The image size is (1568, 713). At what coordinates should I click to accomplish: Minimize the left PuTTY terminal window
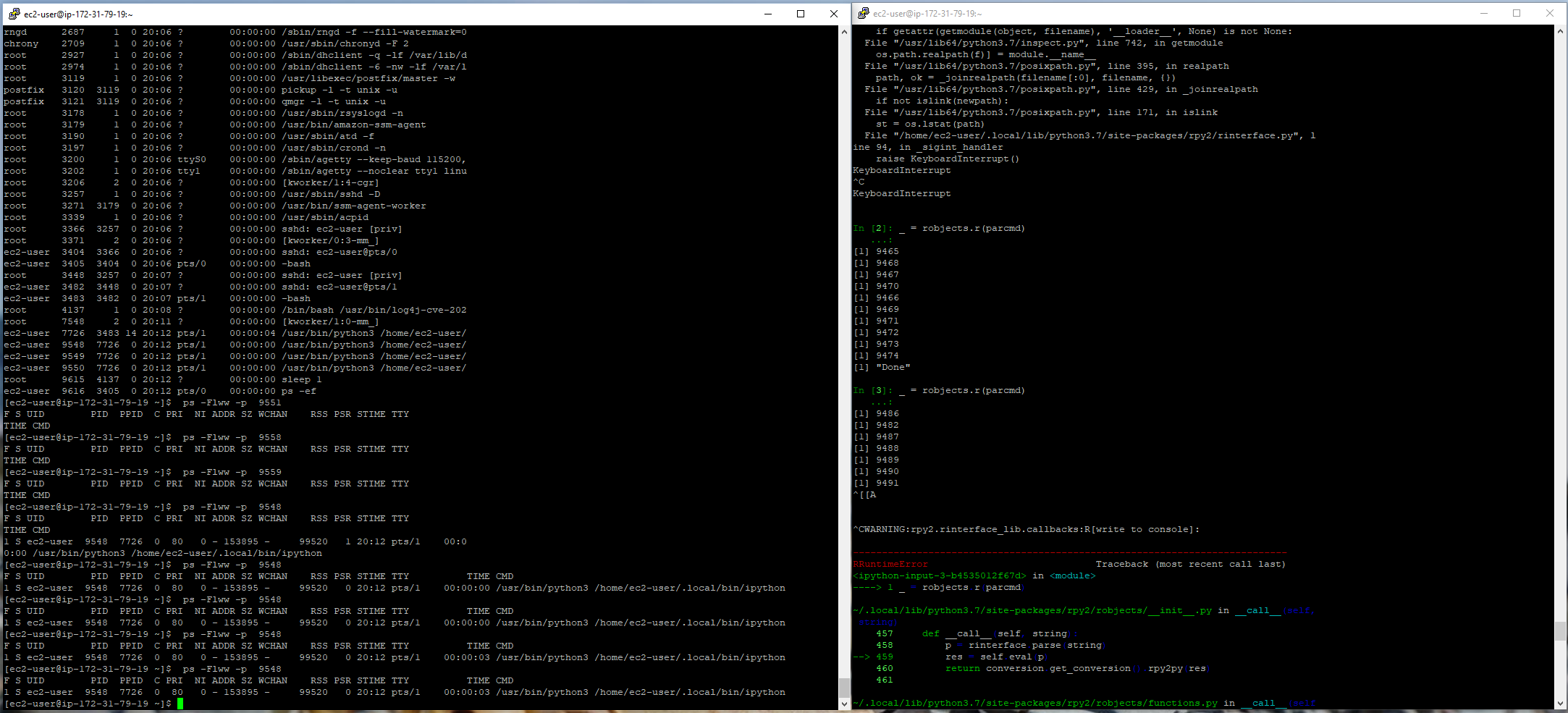[x=767, y=13]
